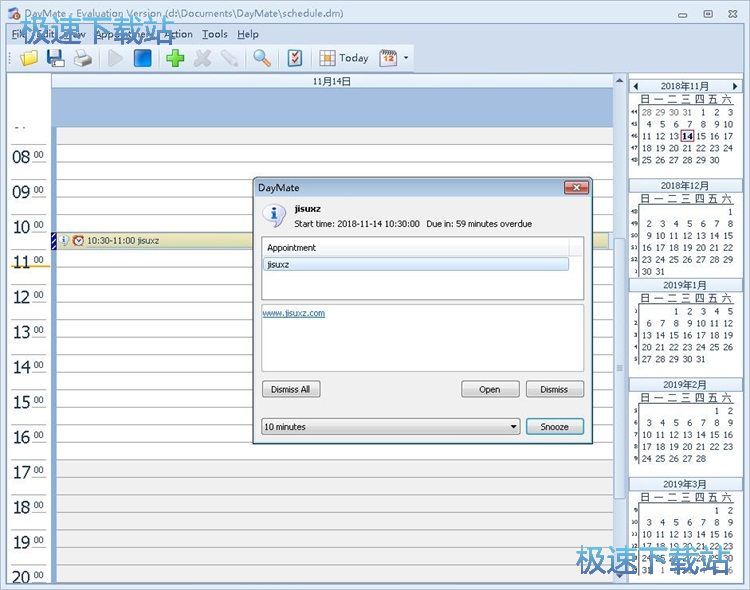Screen dimensions: 750x590
Task: Open the snooze duration 10 minutes dropdown
Action: pyautogui.click(x=391, y=426)
